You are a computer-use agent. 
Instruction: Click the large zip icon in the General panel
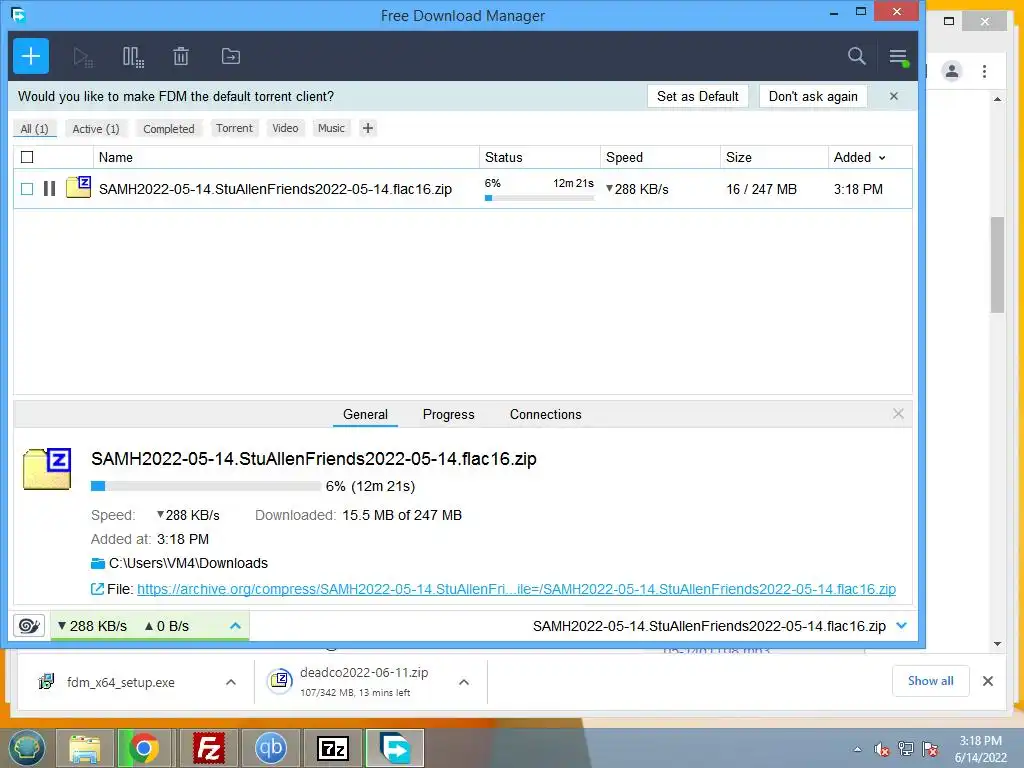(x=47, y=469)
